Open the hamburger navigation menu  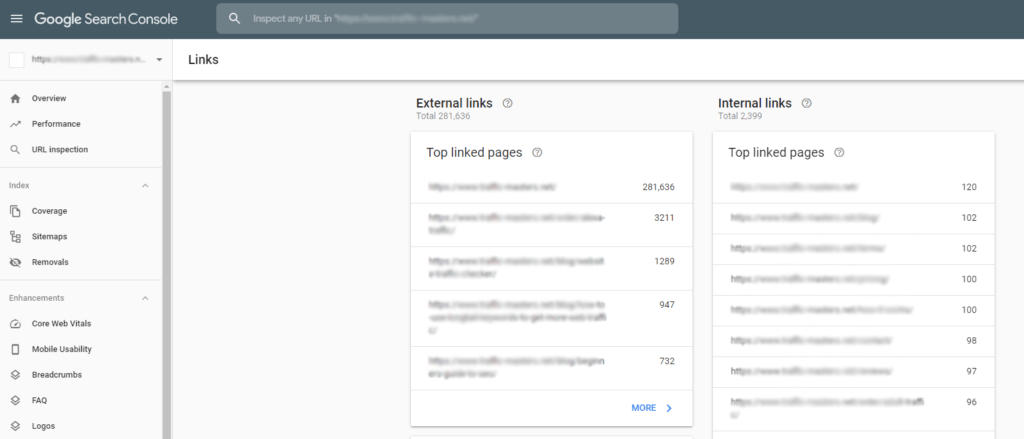16,19
